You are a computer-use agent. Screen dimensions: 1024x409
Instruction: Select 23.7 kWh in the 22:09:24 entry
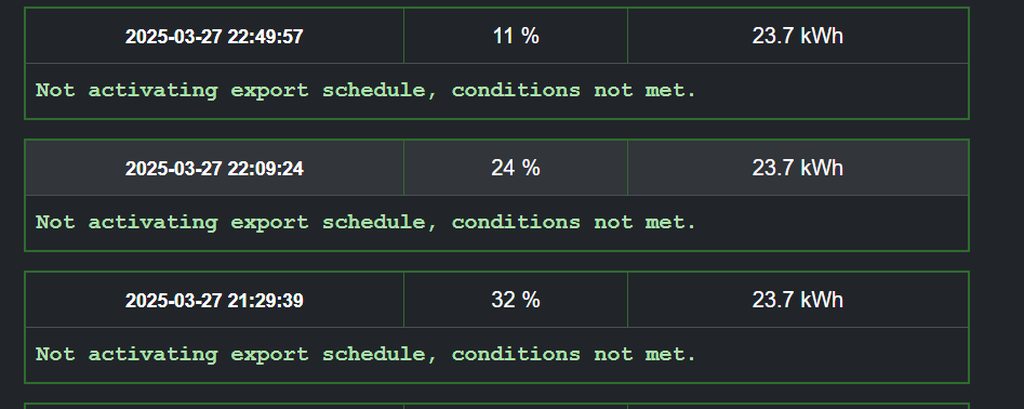(x=797, y=168)
